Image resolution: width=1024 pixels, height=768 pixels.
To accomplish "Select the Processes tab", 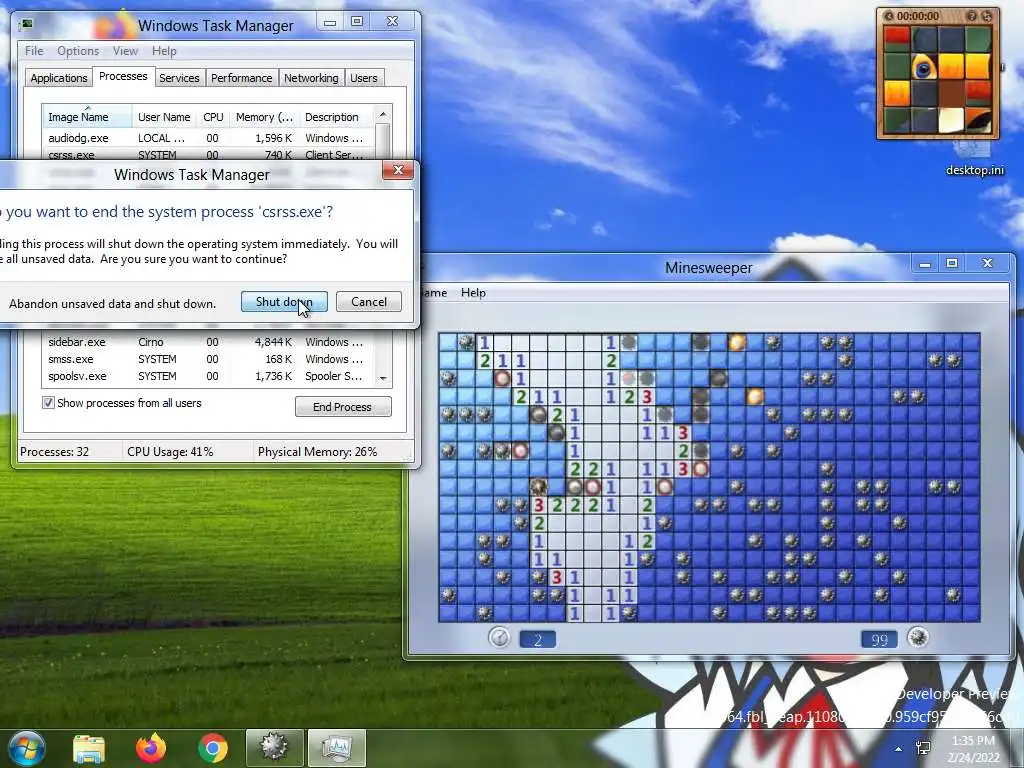I will click(123, 76).
